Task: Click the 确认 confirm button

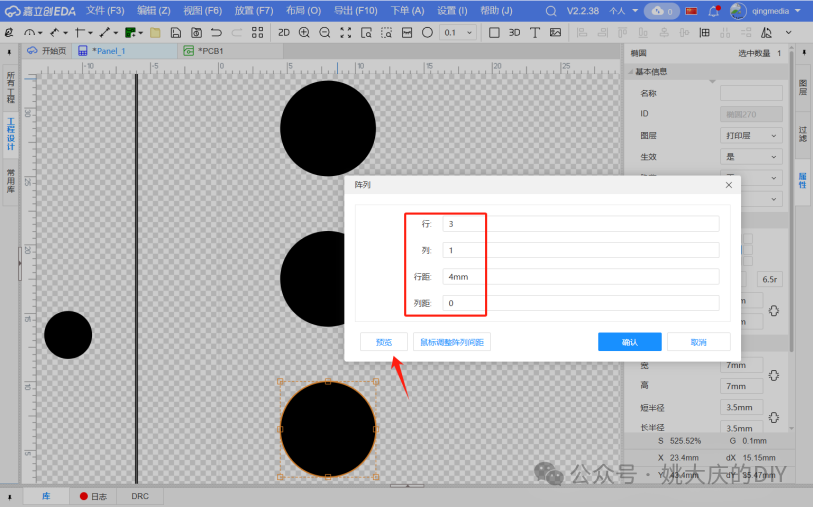Action: click(629, 342)
